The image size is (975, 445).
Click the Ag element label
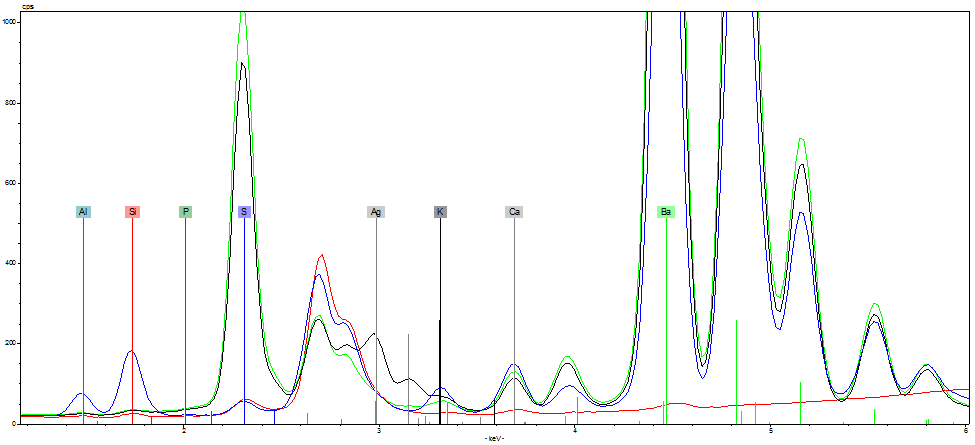pos(376,212)
